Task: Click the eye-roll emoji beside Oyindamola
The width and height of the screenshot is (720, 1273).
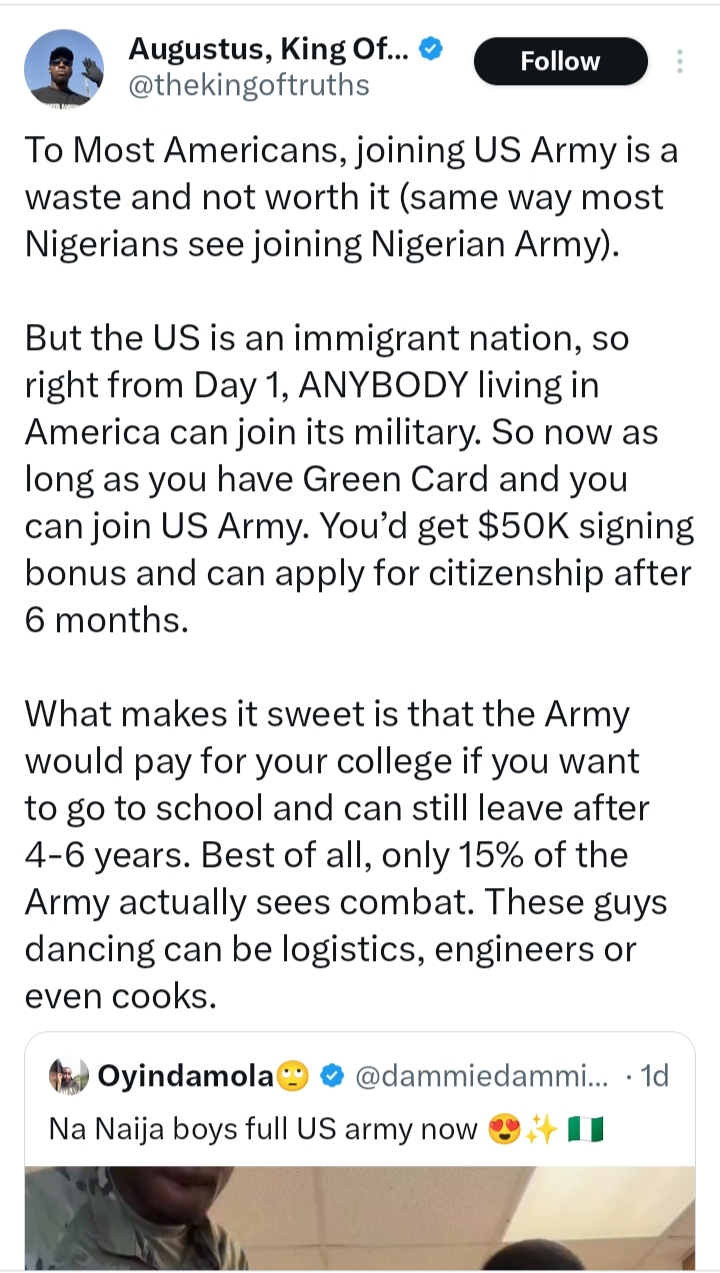Action: 294,1076
